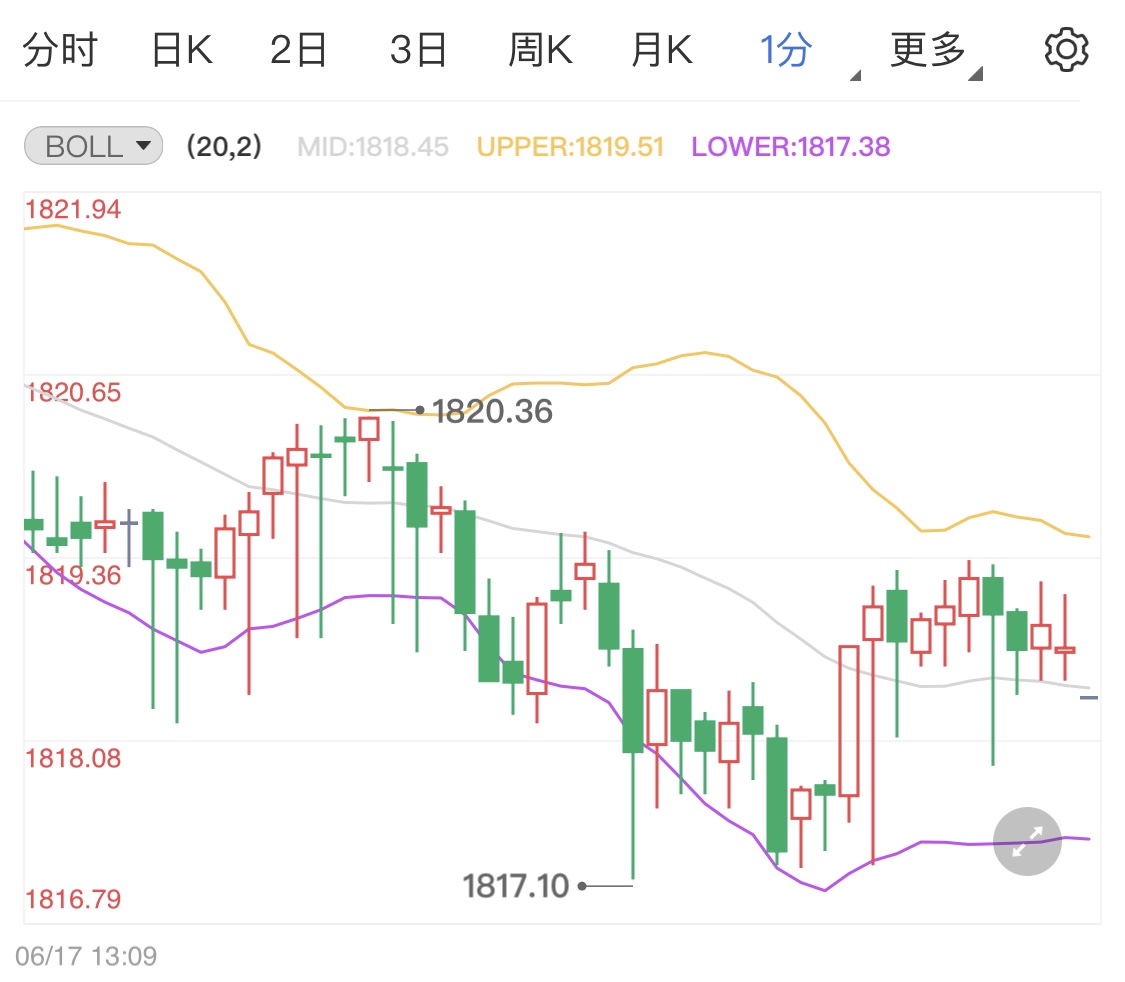The height and width of the screenshot is (982, 1125).
Task: Click the 1820.65 axis label
Action: pos(73,392)
